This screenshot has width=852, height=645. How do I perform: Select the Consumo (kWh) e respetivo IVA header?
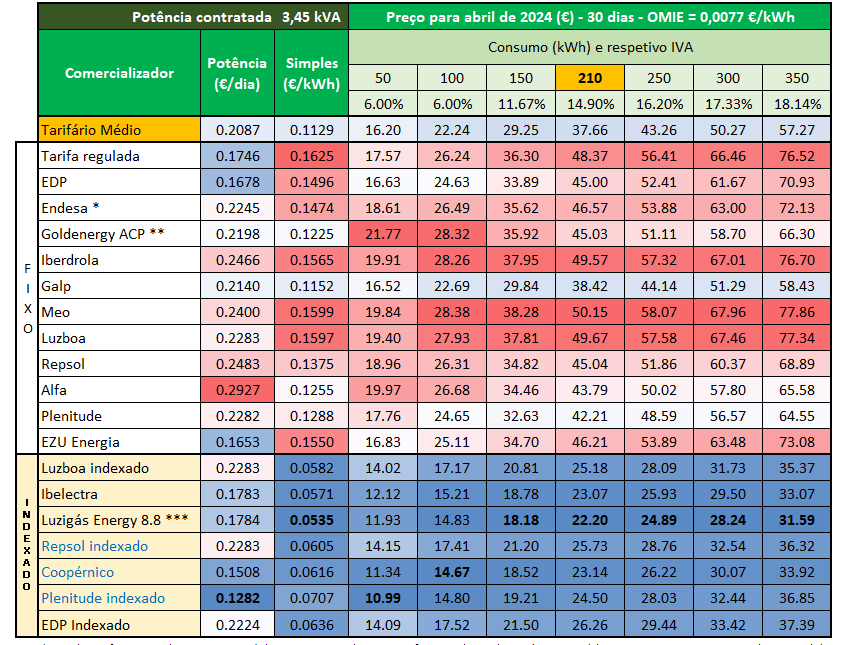click(x=589, y=48)
